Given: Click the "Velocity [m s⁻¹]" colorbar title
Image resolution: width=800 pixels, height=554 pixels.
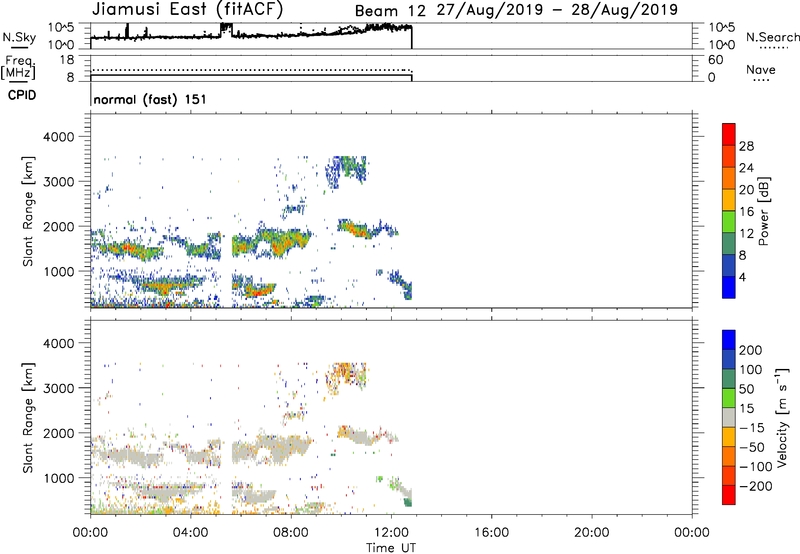Looking at the screenshot, I should [x=782, y=417].
